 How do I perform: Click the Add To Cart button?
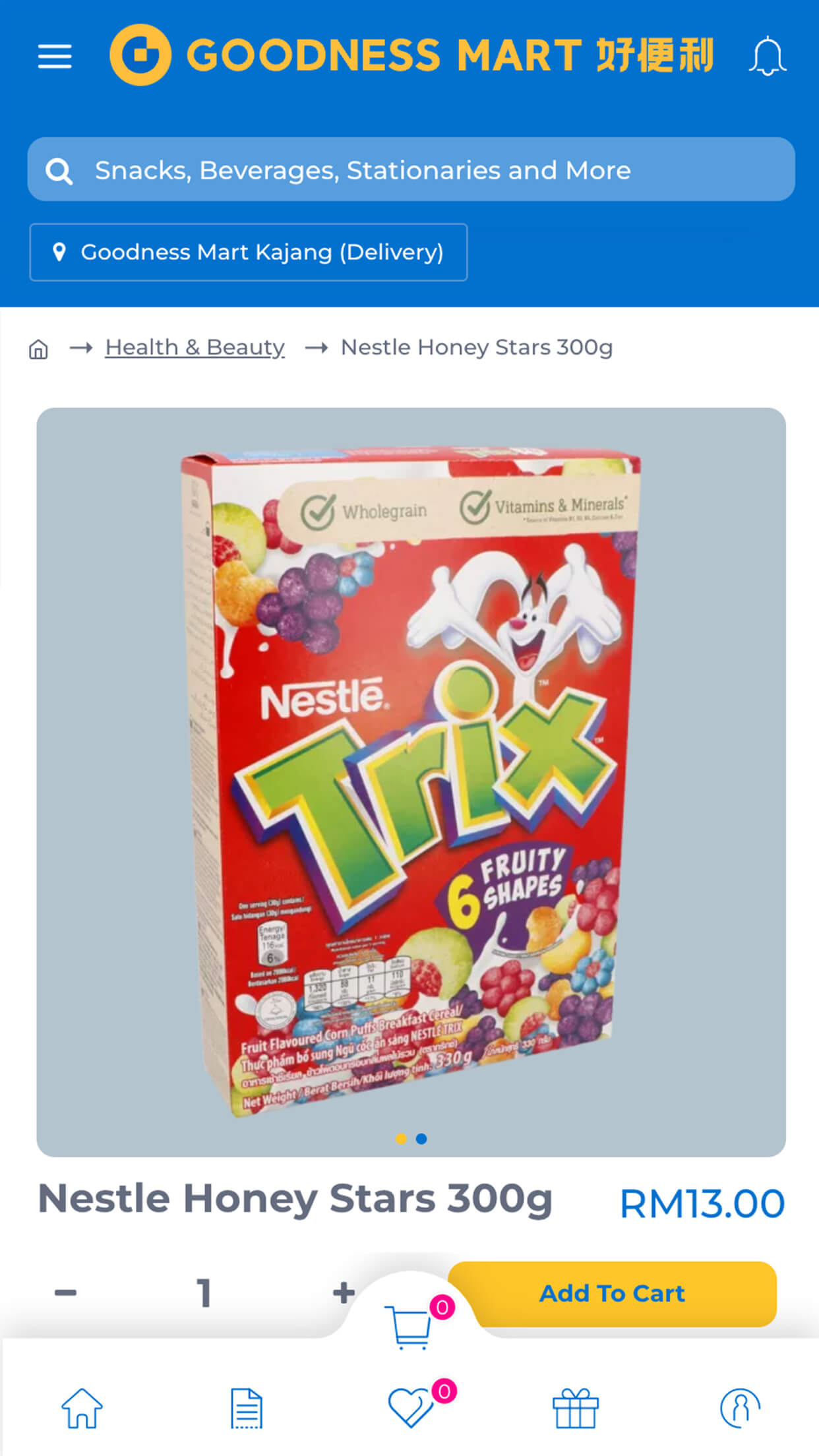612,1294
